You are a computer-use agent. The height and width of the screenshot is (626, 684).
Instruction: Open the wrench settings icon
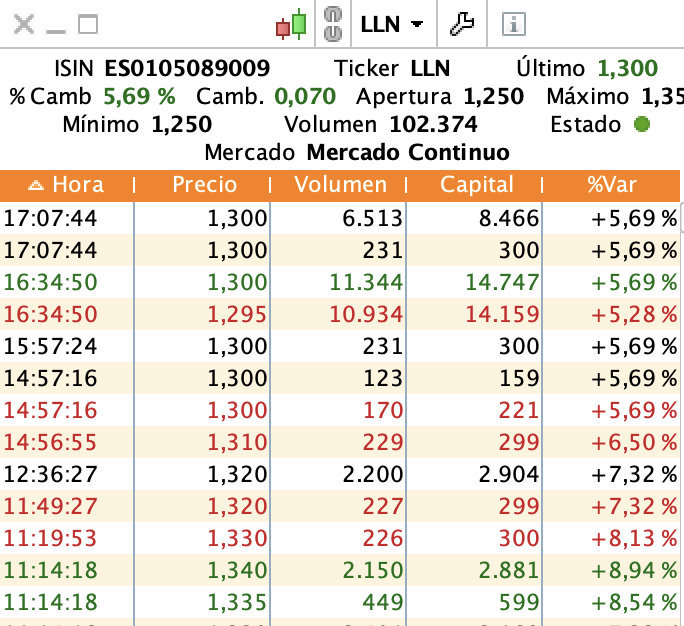(x=462, y=24)
